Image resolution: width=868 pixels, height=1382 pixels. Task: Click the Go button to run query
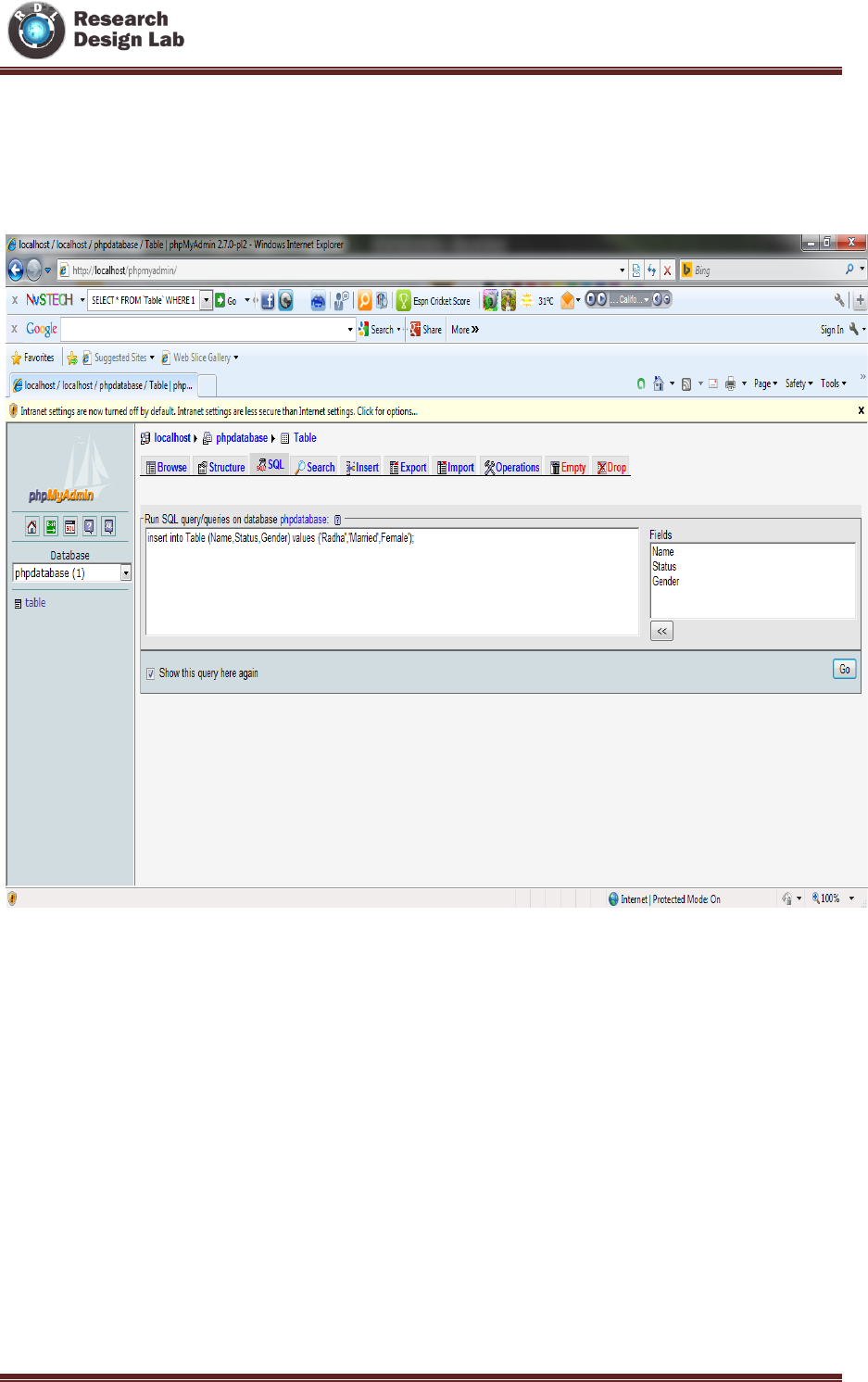(844, 669)
